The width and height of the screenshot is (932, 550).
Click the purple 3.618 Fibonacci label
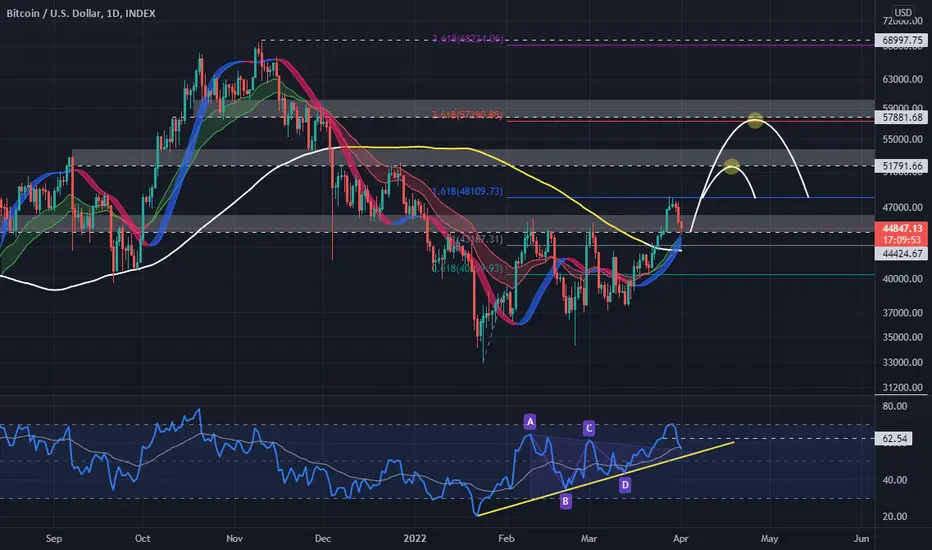468,39
